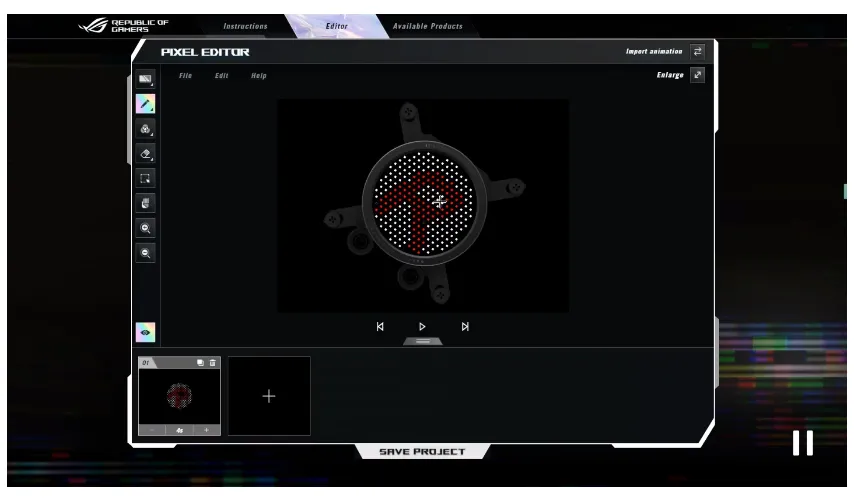
Task: Delete frame 01 with trash icon
Action: coord(212,362)
